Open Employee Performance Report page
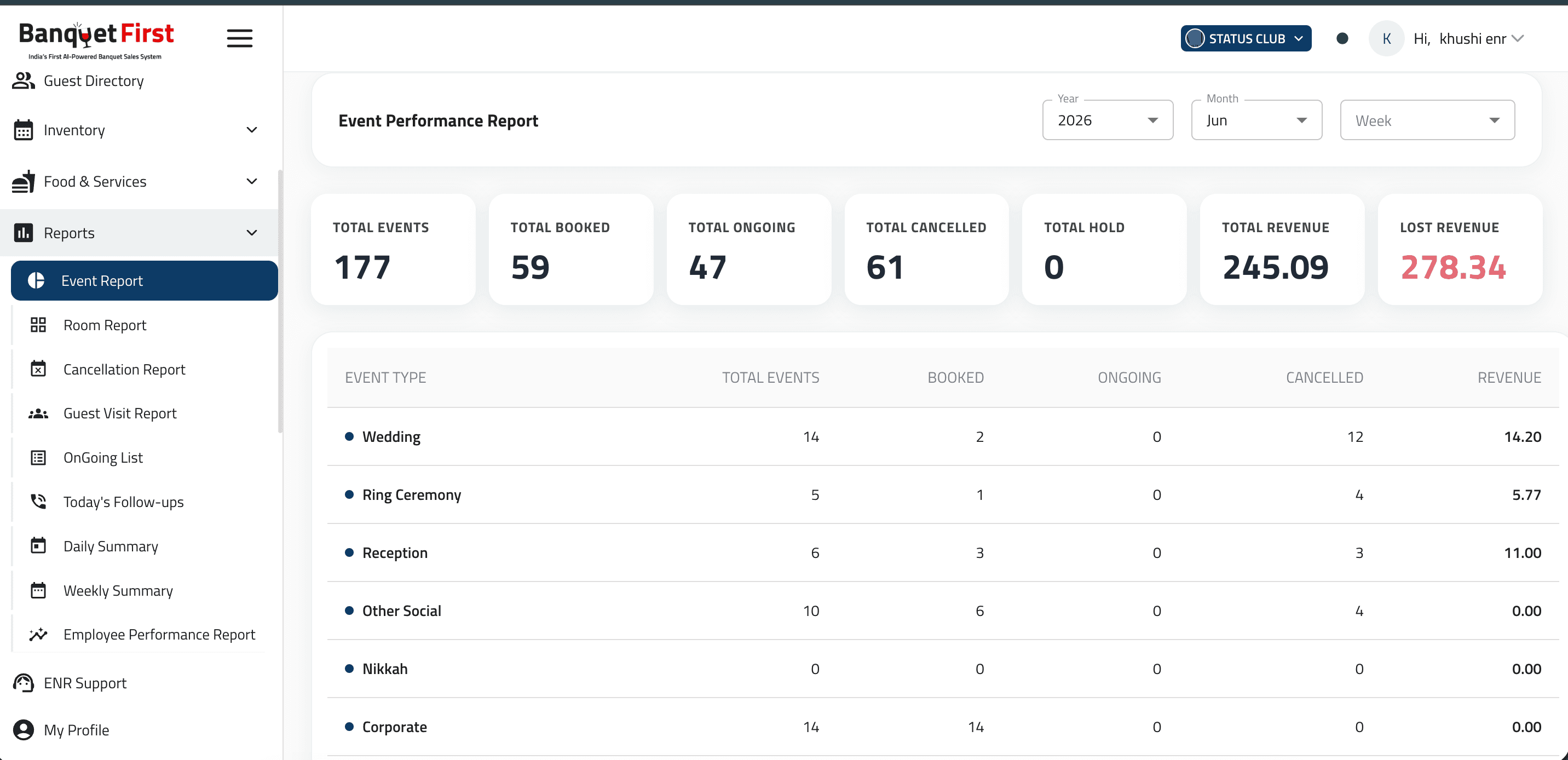 tap(144, 634)
